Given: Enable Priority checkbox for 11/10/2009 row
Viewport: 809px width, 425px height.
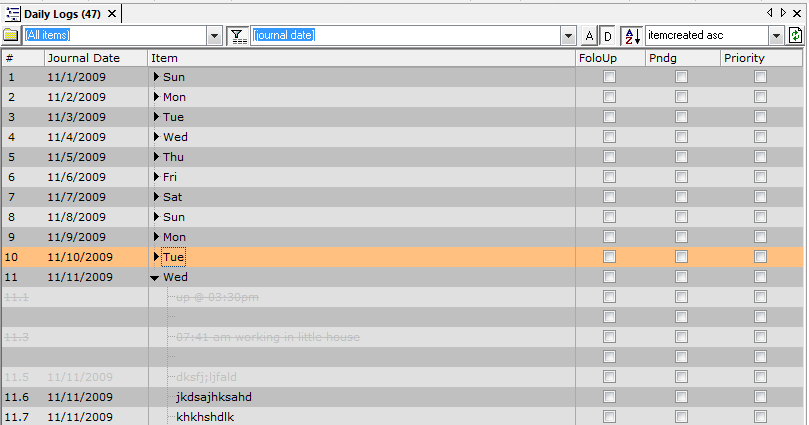Looking at the screenshot, I should pos(761,257).
